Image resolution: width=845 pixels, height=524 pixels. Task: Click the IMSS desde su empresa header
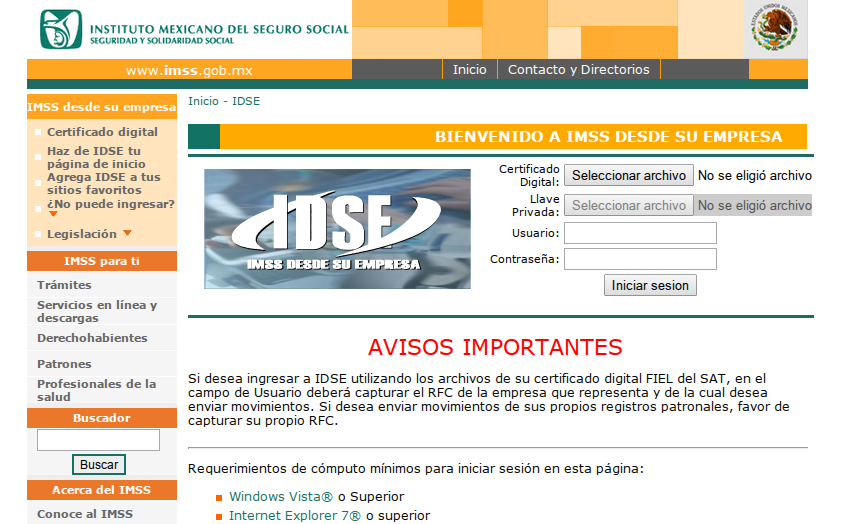(x=102, y=107)
